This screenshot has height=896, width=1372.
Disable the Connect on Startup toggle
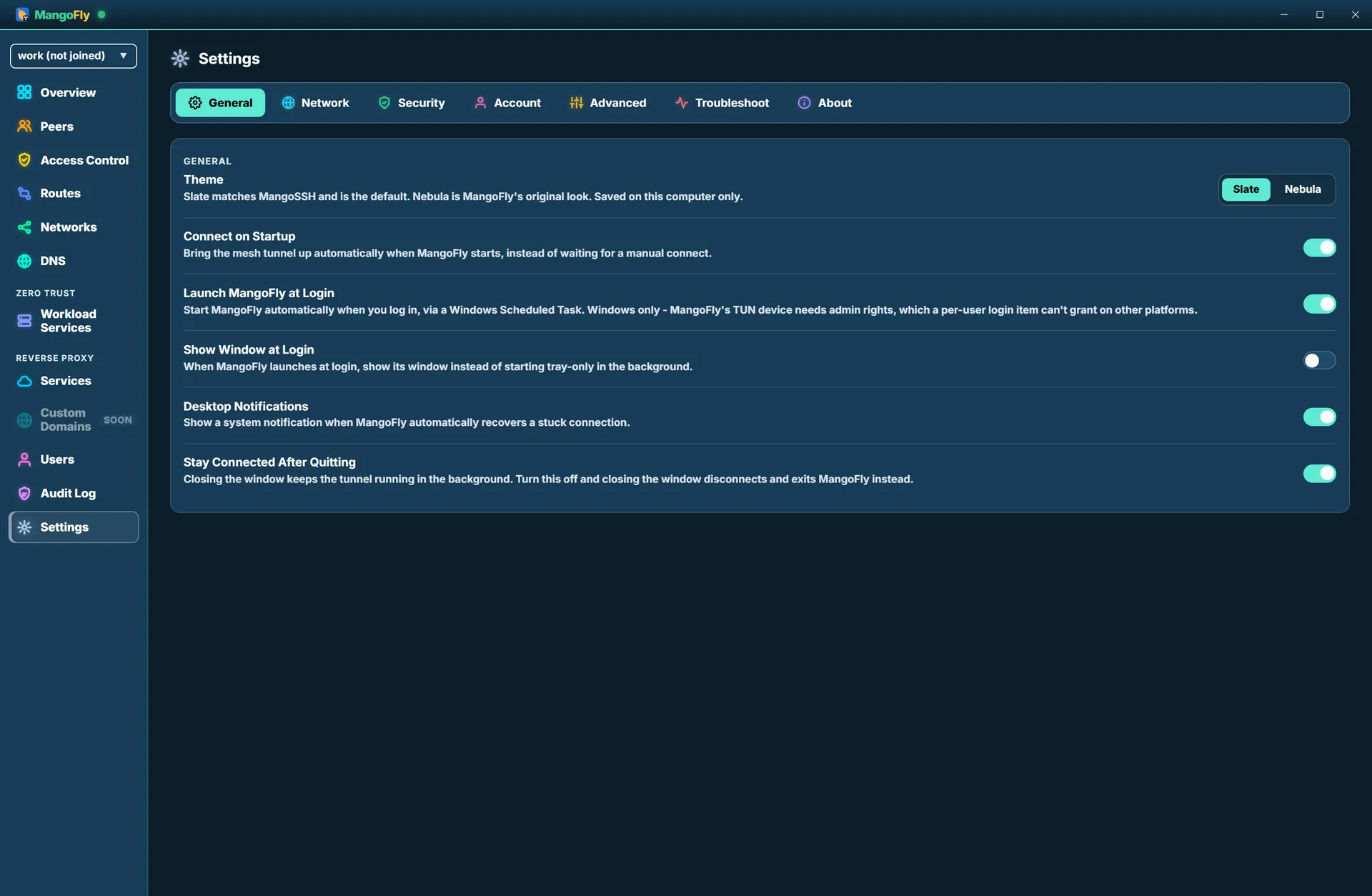[x=1319, y=247]
